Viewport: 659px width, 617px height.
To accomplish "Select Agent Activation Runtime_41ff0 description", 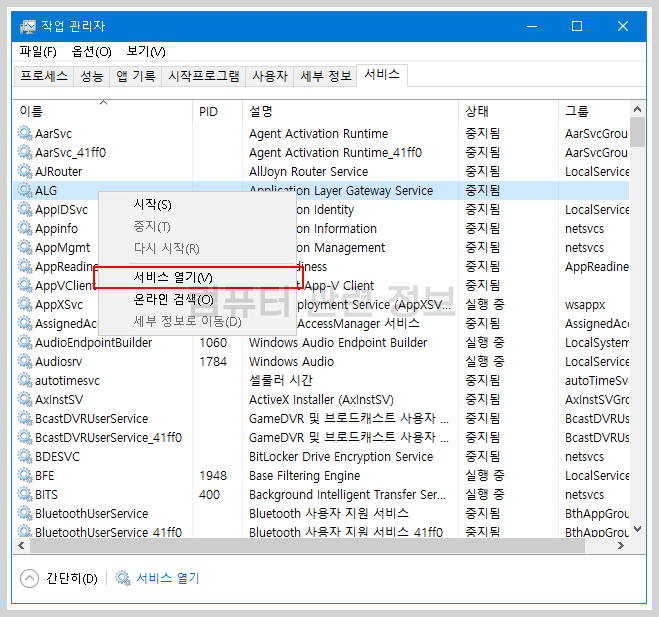I will [x=335, y=153].
